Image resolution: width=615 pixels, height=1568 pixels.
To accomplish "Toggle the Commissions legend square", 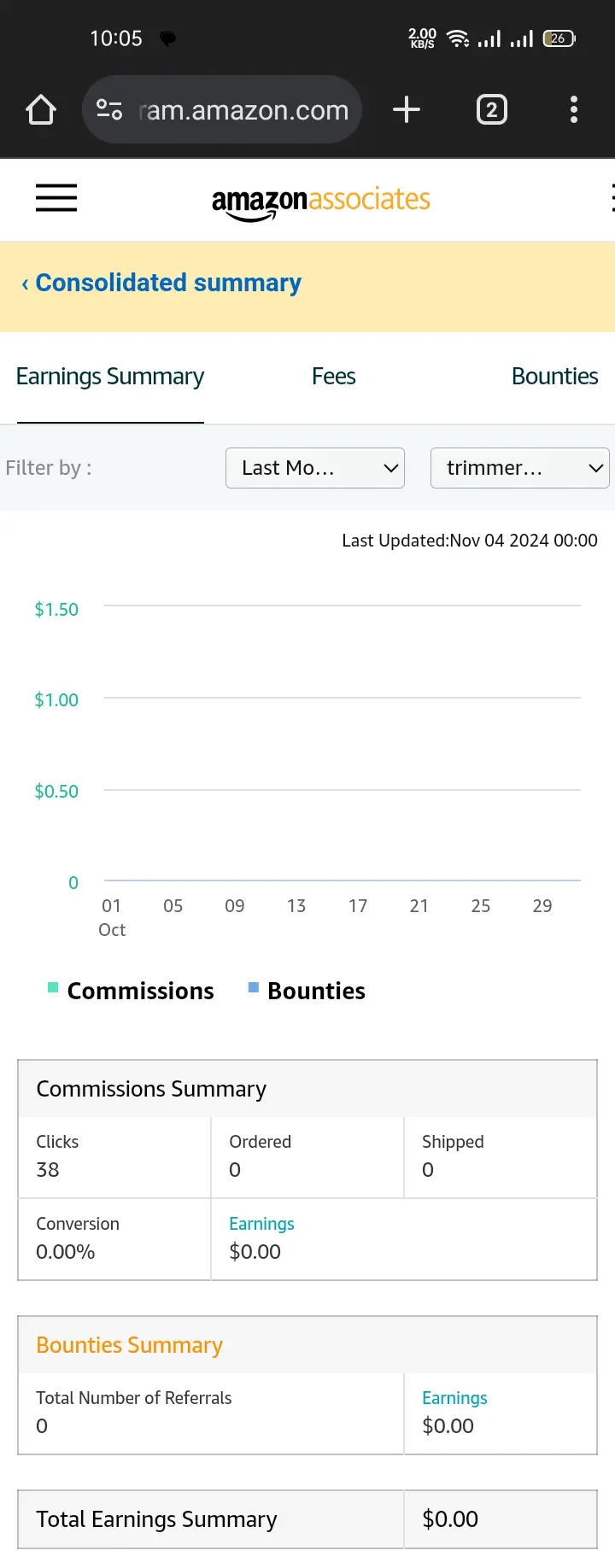I will 53,987.
